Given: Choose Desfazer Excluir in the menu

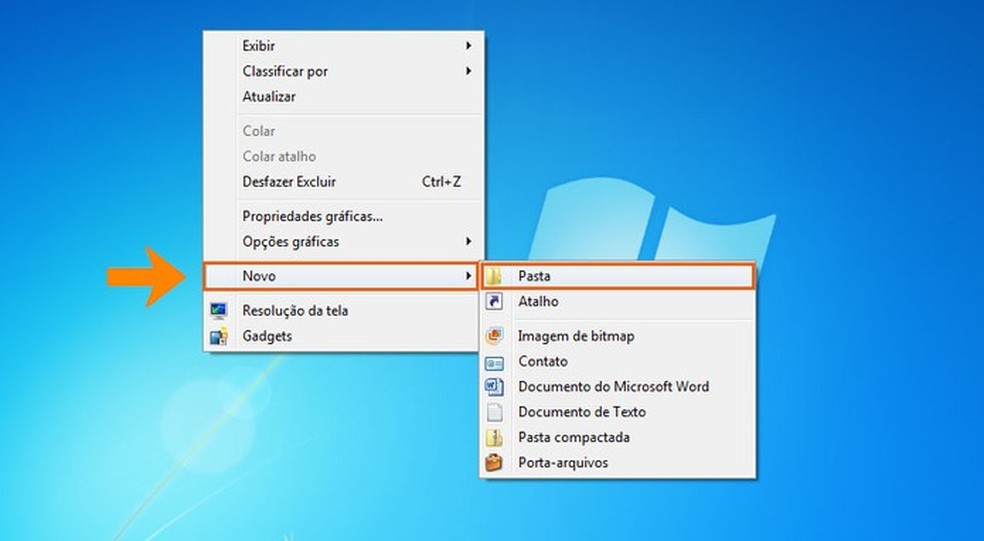Looking at the screenshot, I should [343, 182].
